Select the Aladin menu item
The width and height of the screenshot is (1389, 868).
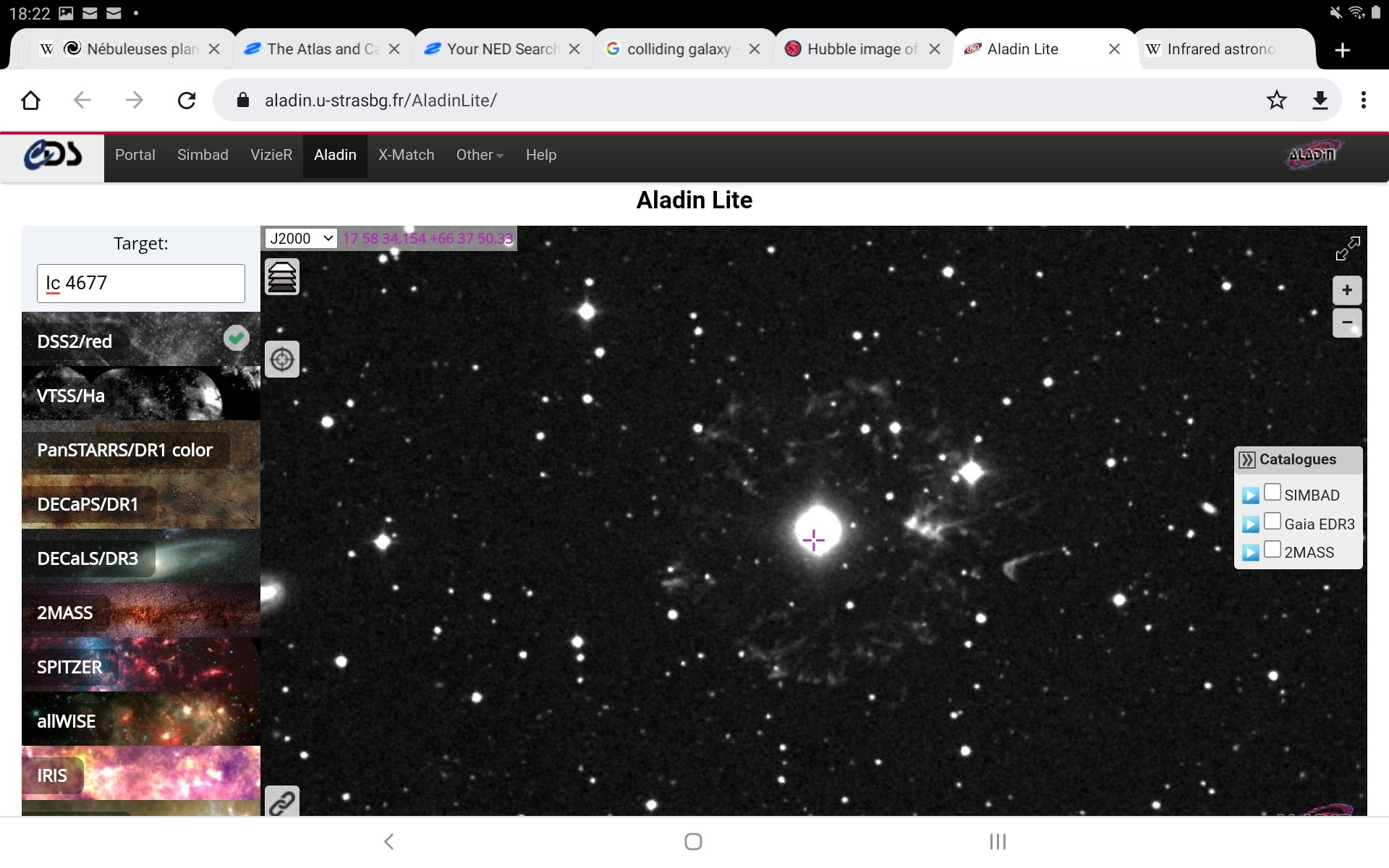[x=335, y=155]
